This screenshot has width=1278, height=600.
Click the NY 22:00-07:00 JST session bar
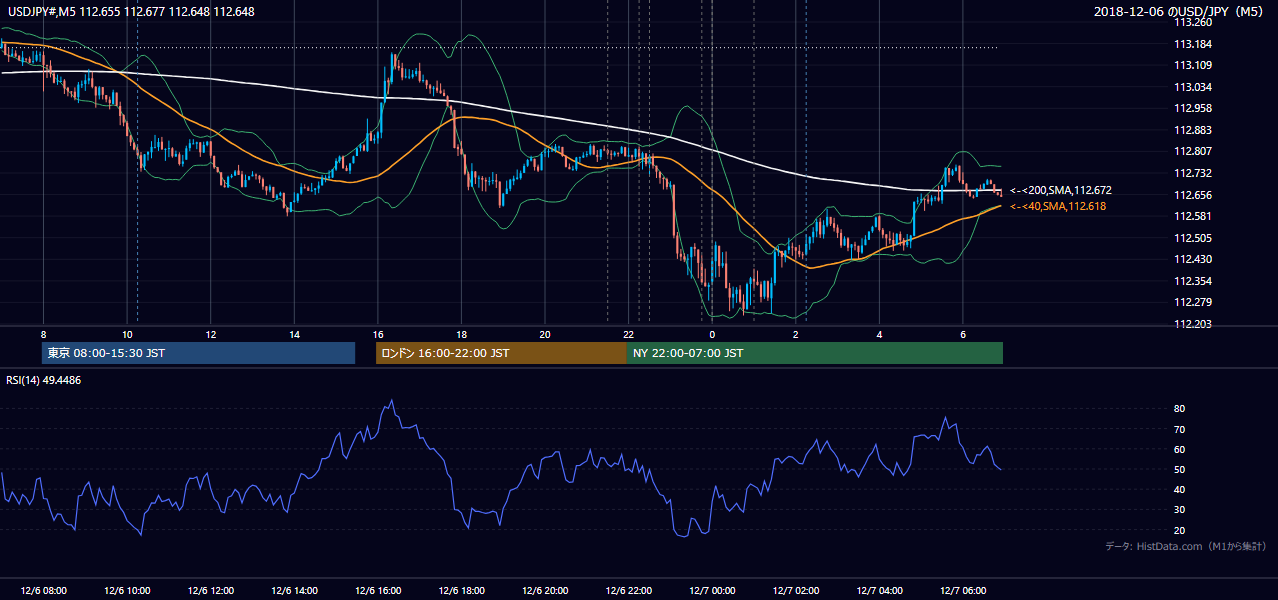point(815,353)
